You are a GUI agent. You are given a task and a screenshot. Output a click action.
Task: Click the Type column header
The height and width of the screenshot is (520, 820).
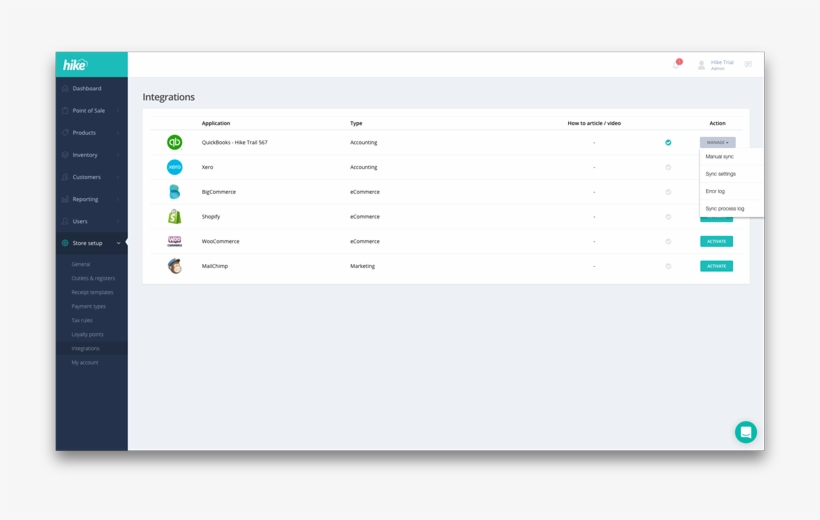pyautogui.click(x=356, y=123)
